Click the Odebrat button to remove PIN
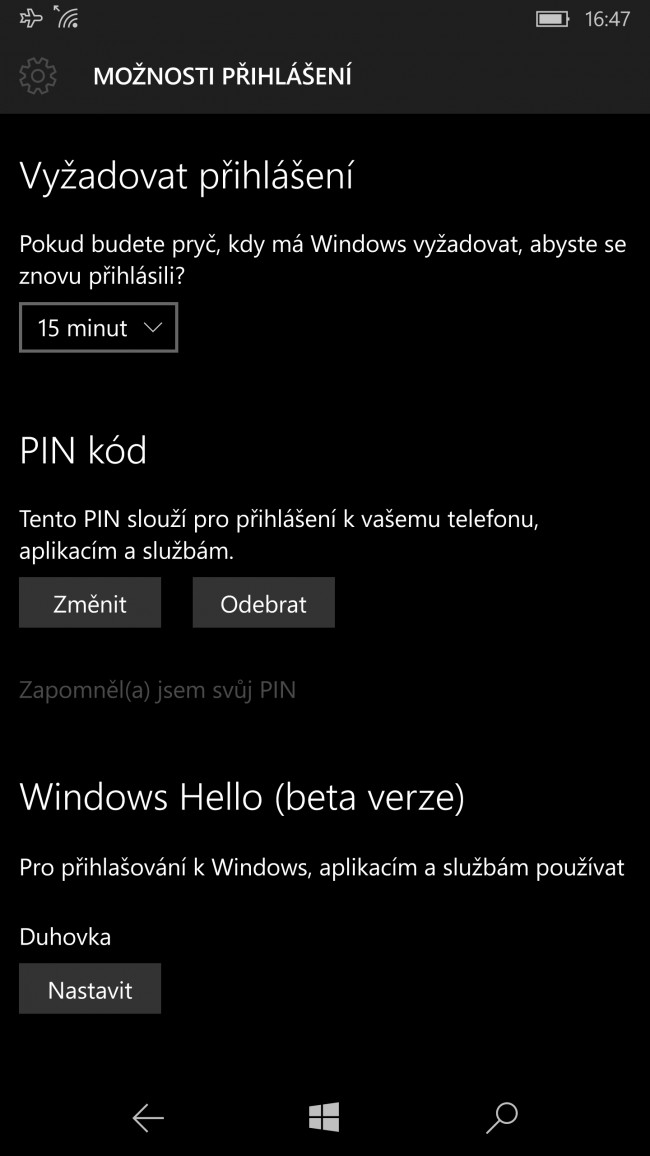This screenshot has width=650, height=1156. (x=264, y=603)
